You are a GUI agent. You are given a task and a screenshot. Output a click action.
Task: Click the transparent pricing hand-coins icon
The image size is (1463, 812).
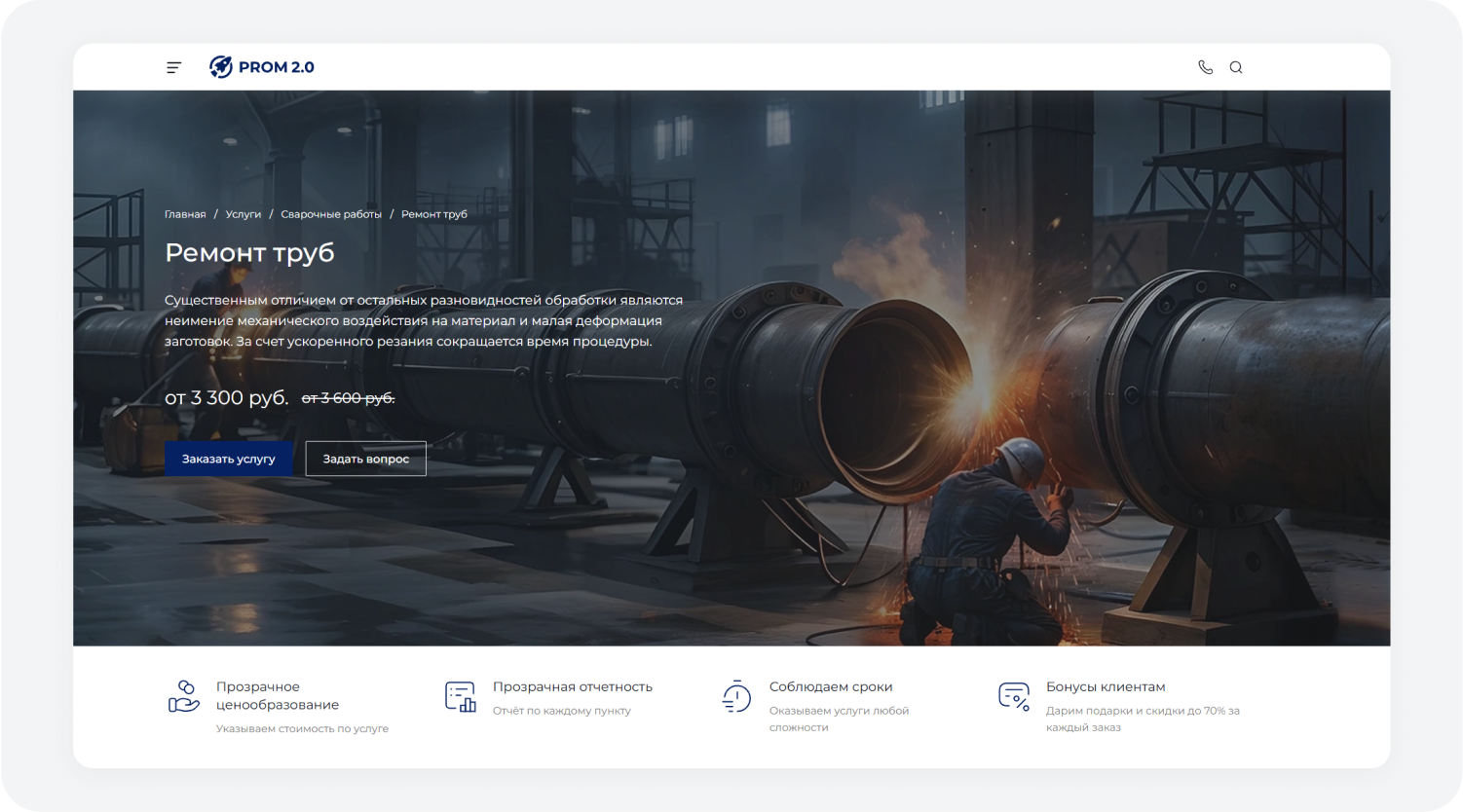coord(184,697)
